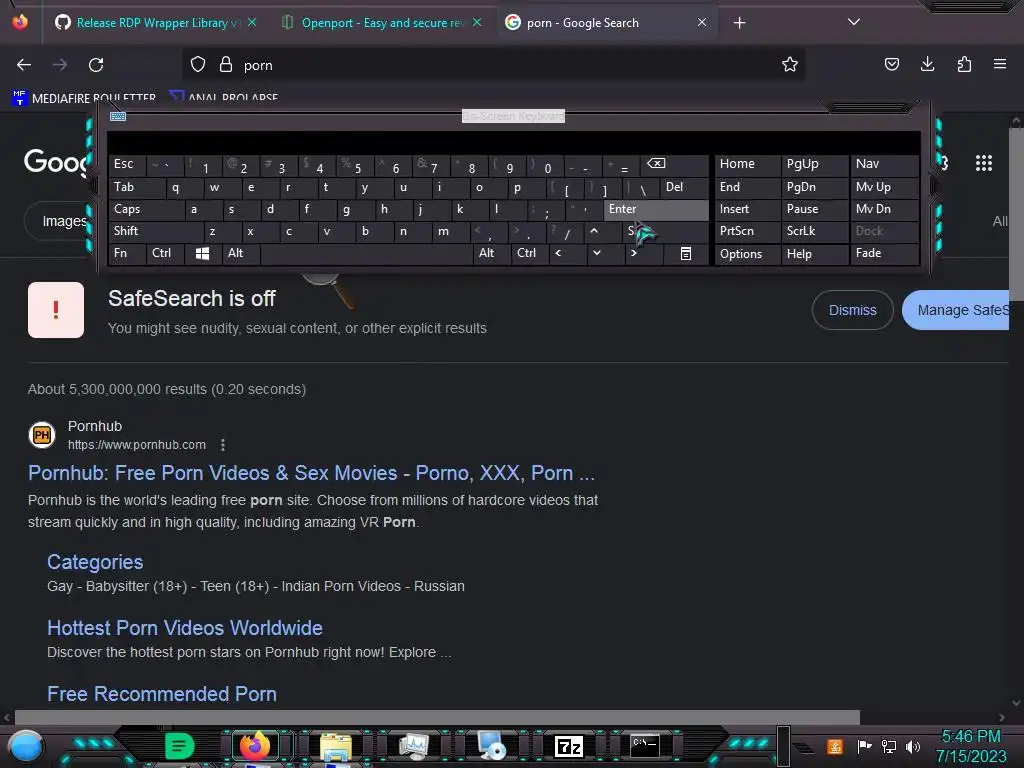Screen dimensions: 1024x768
Task: Click the on-screen keyboard title bar icon
Action: pyautogui.click(x=118, y=116)
